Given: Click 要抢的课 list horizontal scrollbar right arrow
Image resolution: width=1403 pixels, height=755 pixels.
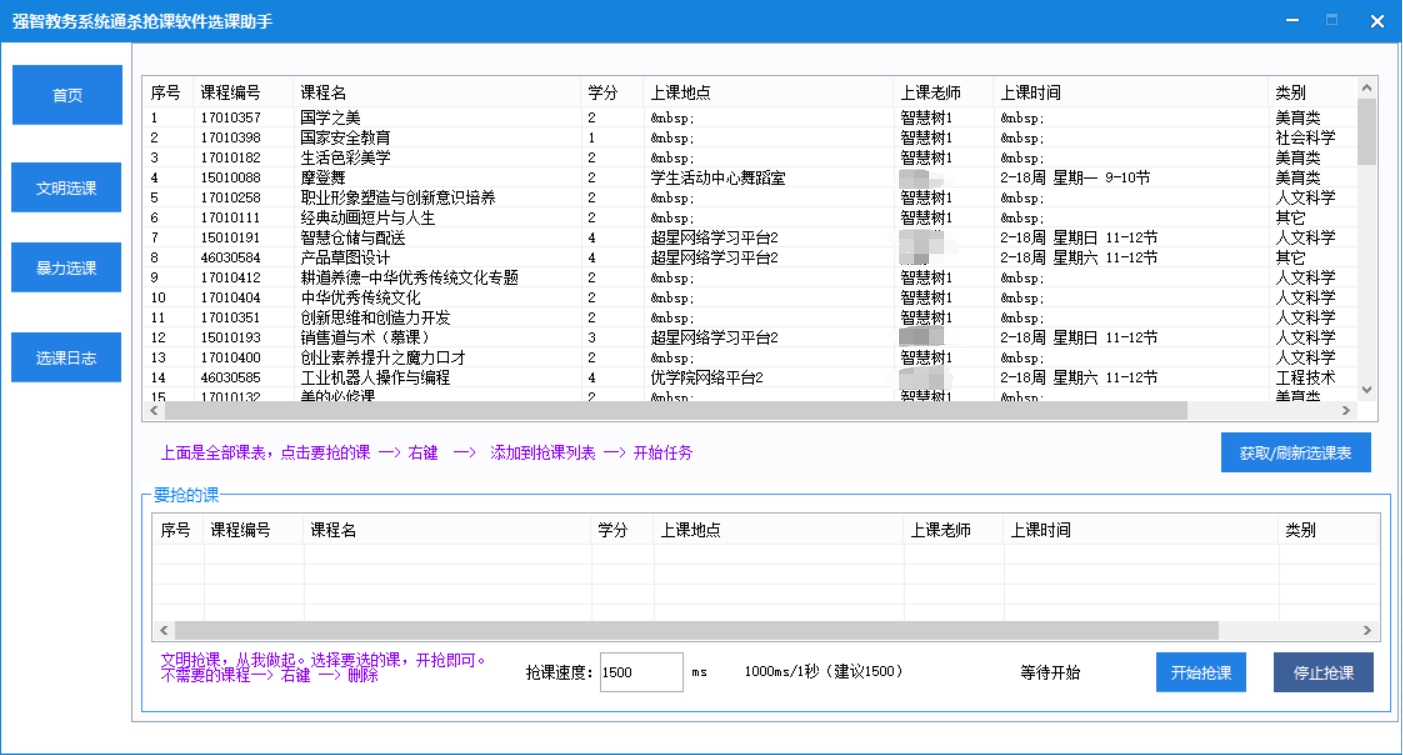Looking at the screenshot, I should coord(1369,630).
